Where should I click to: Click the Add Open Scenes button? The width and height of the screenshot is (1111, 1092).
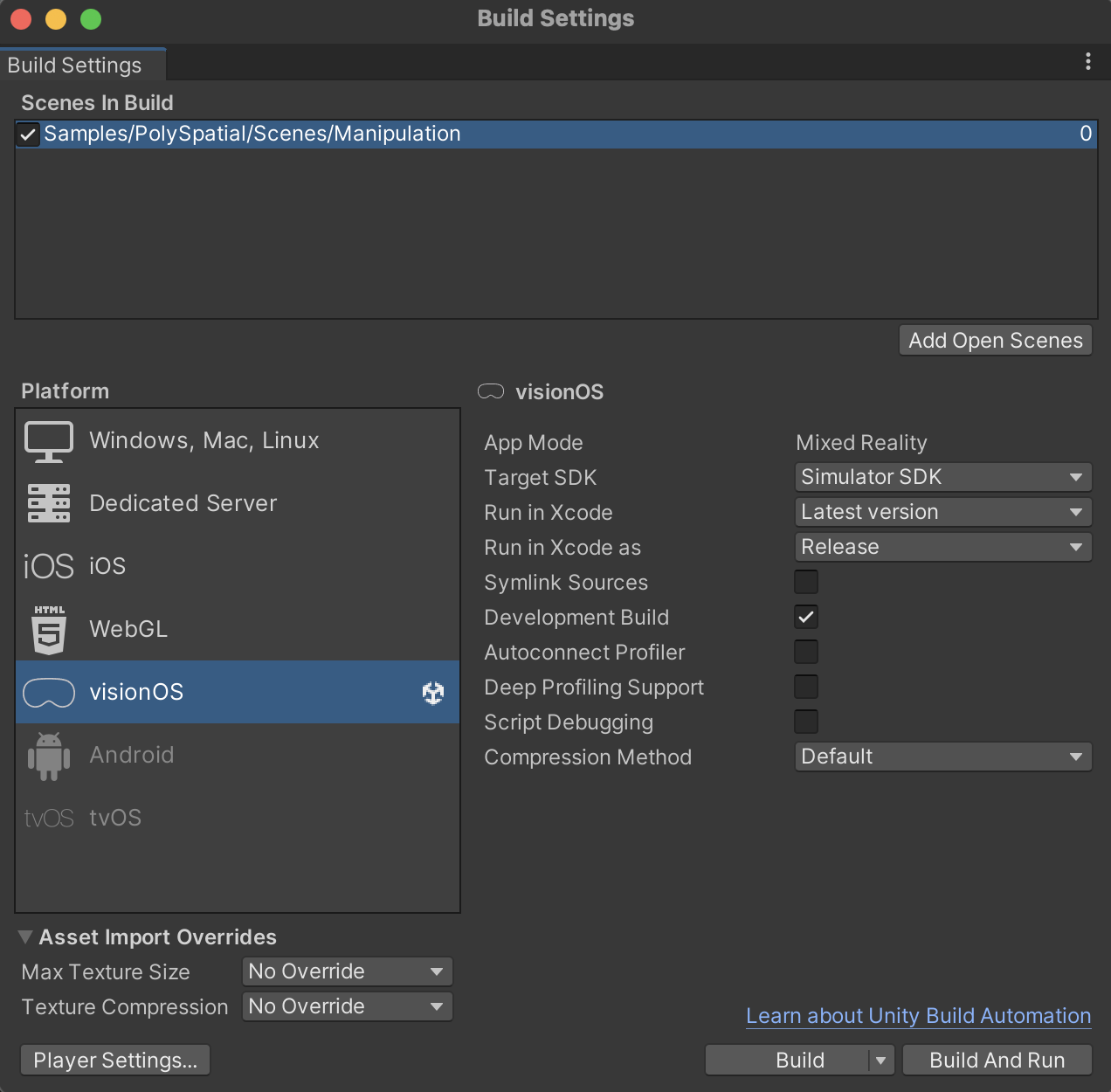point(995,340)
